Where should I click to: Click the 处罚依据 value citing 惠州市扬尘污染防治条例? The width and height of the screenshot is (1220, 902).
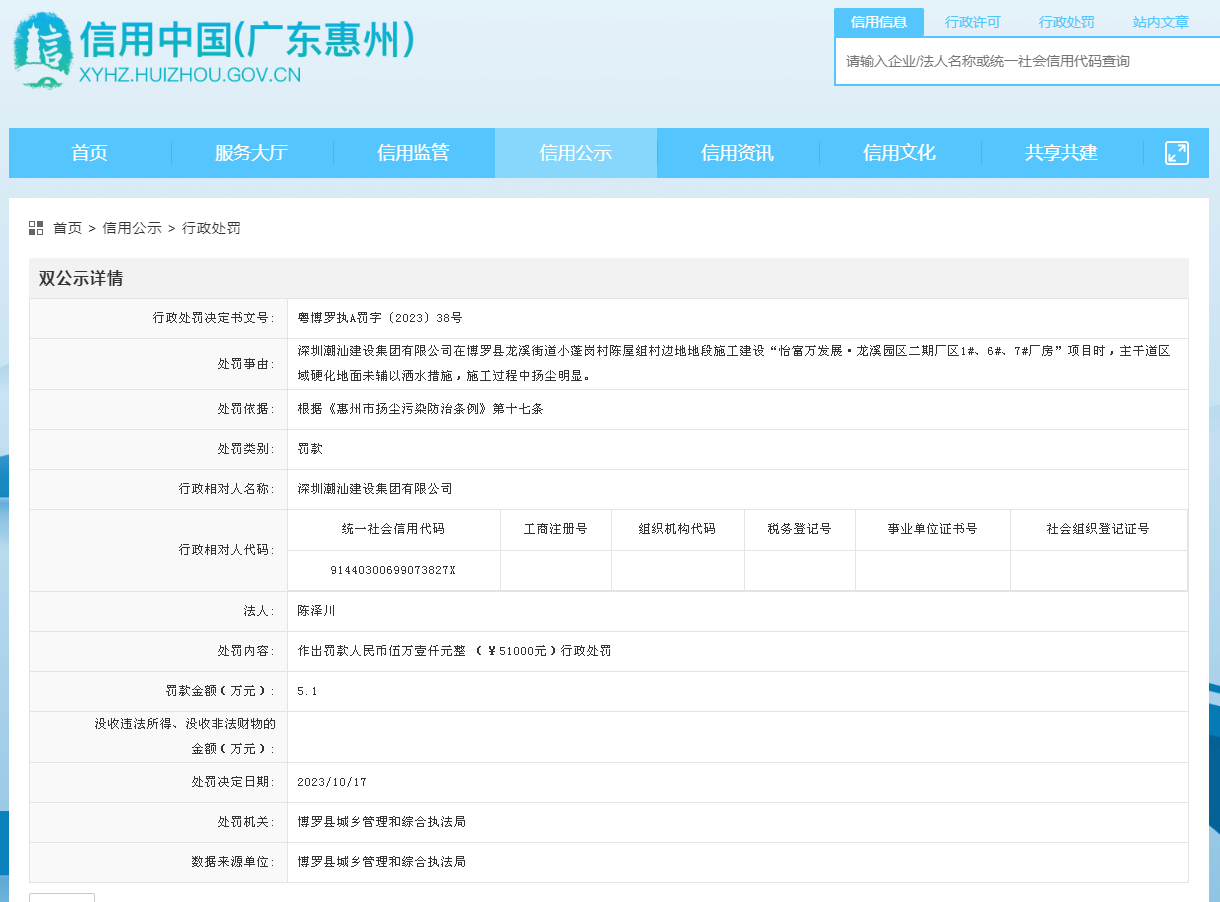click(x=421, y=409)
